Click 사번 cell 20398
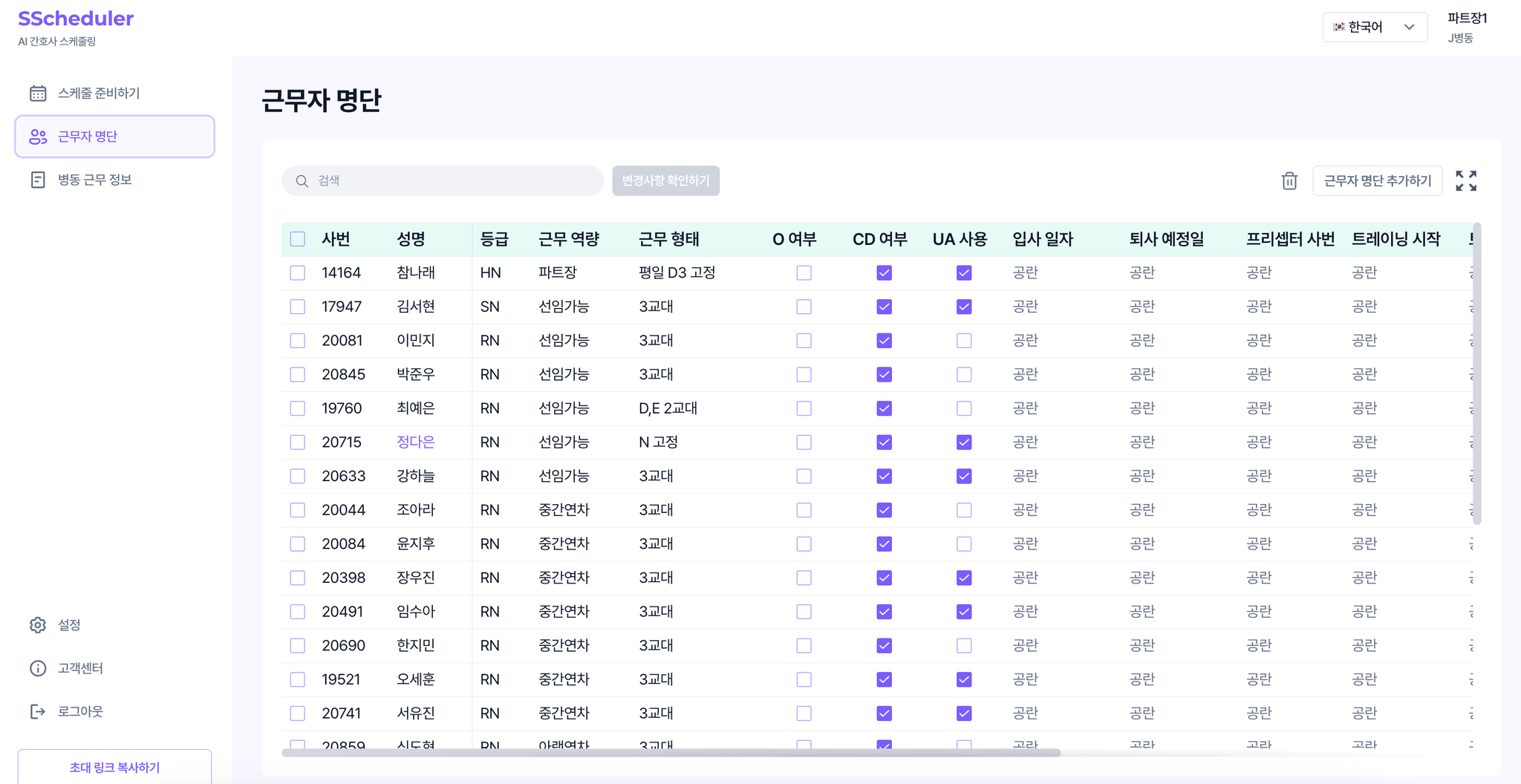1521x784 pixels. coord(343,578)
